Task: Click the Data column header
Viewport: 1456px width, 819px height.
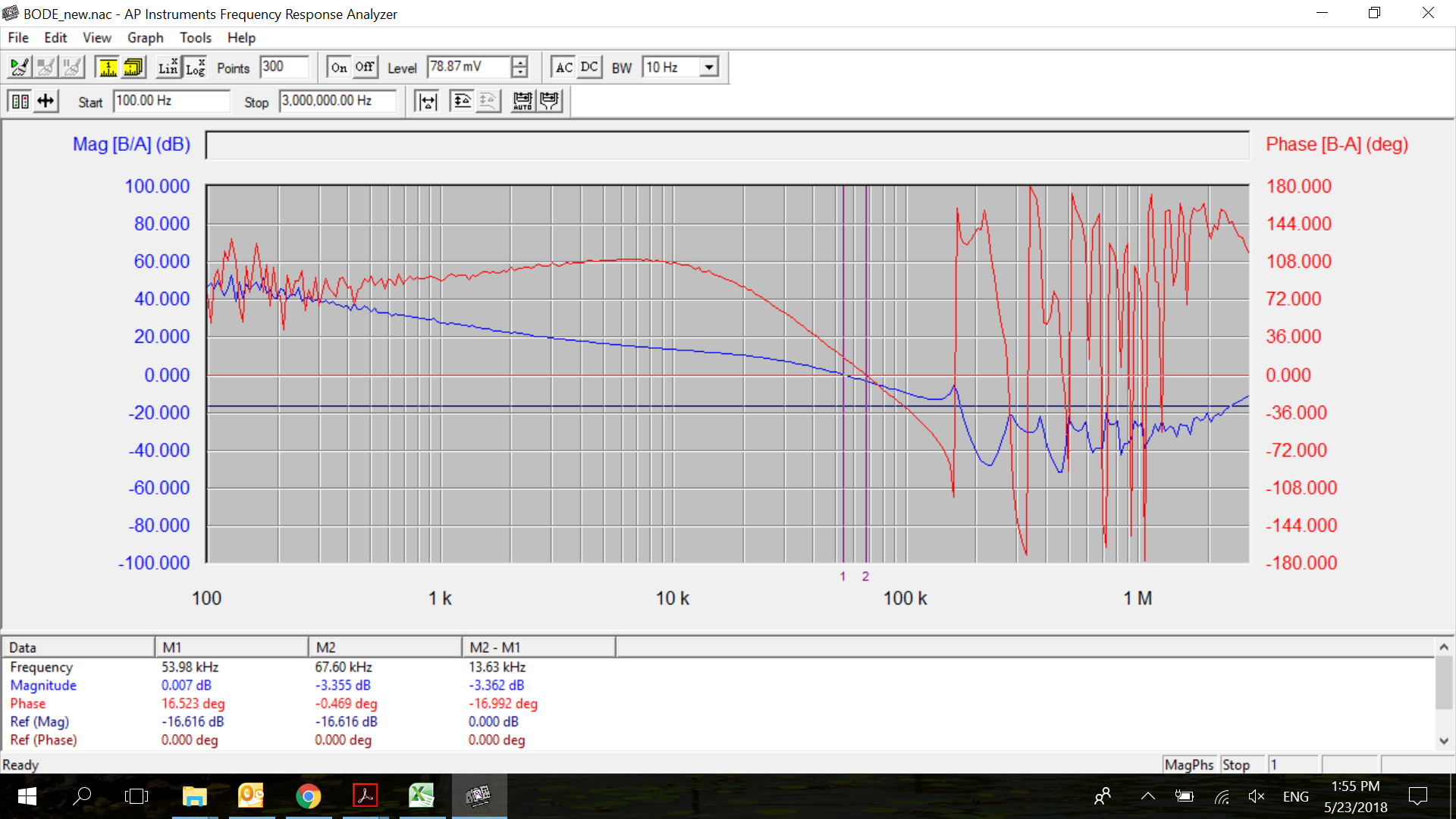Action: (79, 648)
